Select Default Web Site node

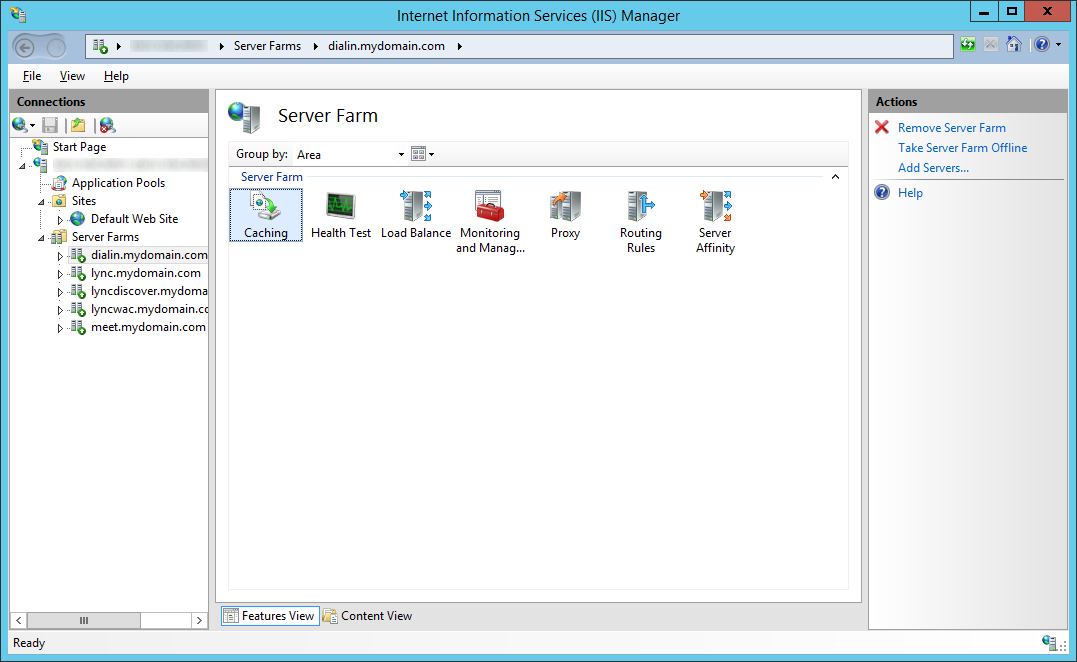coord(135,218)
